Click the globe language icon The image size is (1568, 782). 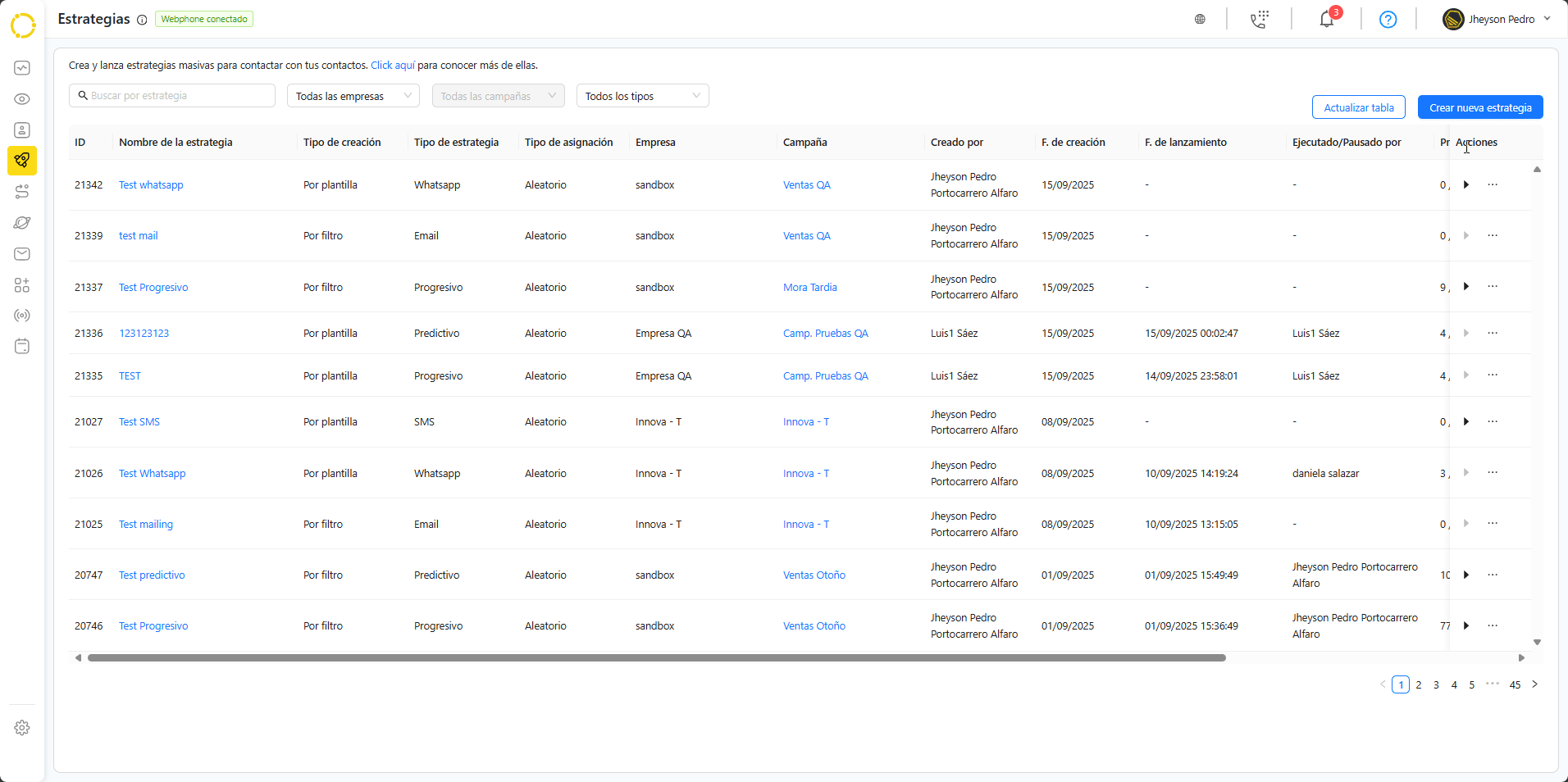pyautogui.click(x=1200, y=19)
